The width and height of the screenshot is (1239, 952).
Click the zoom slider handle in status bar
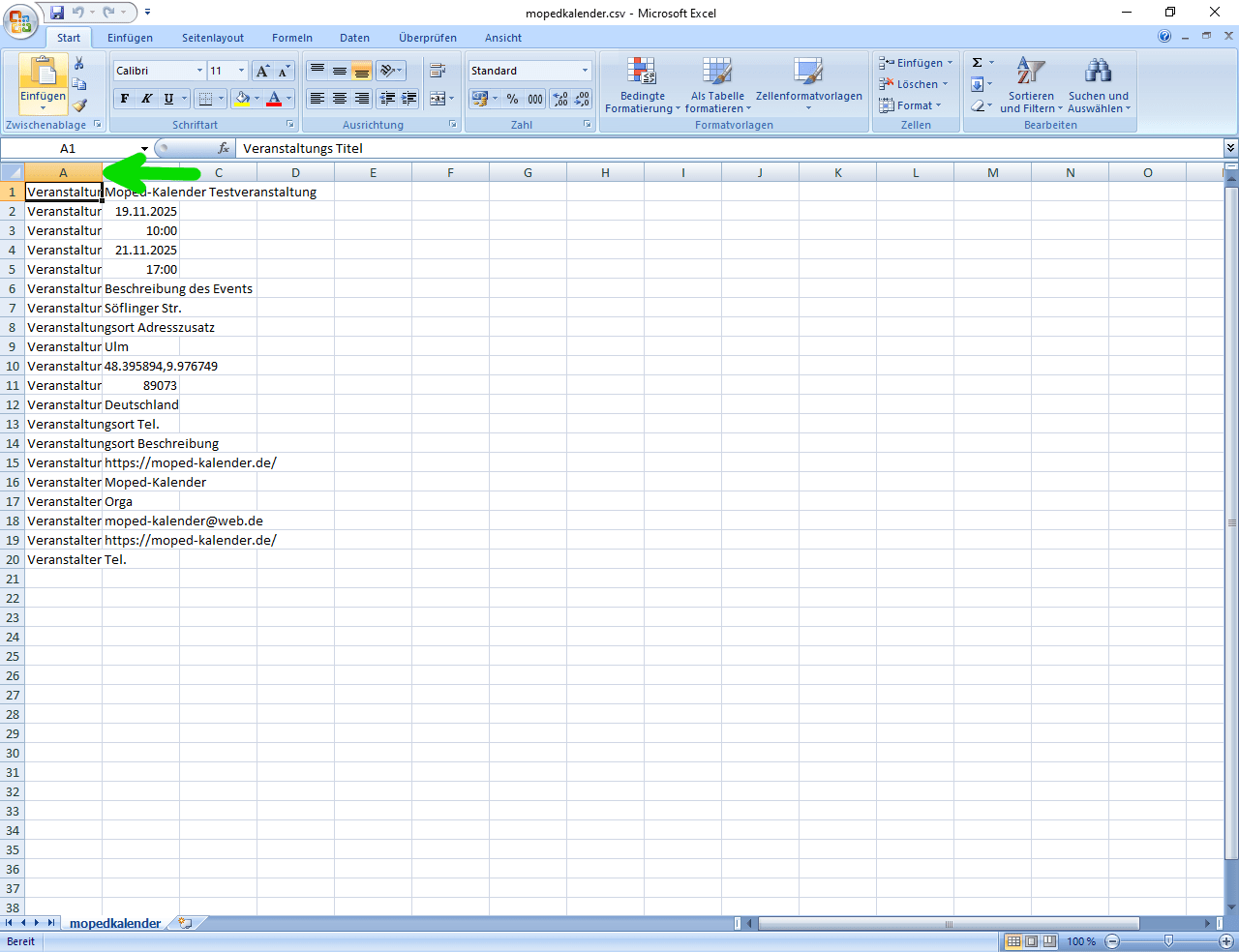[1168, 941]
